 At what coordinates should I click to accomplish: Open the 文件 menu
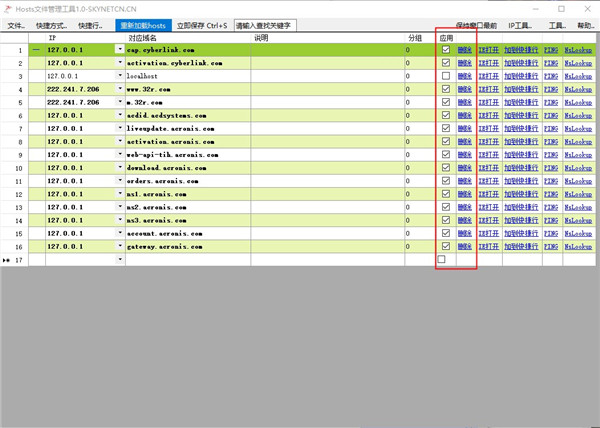click(16, 25)
